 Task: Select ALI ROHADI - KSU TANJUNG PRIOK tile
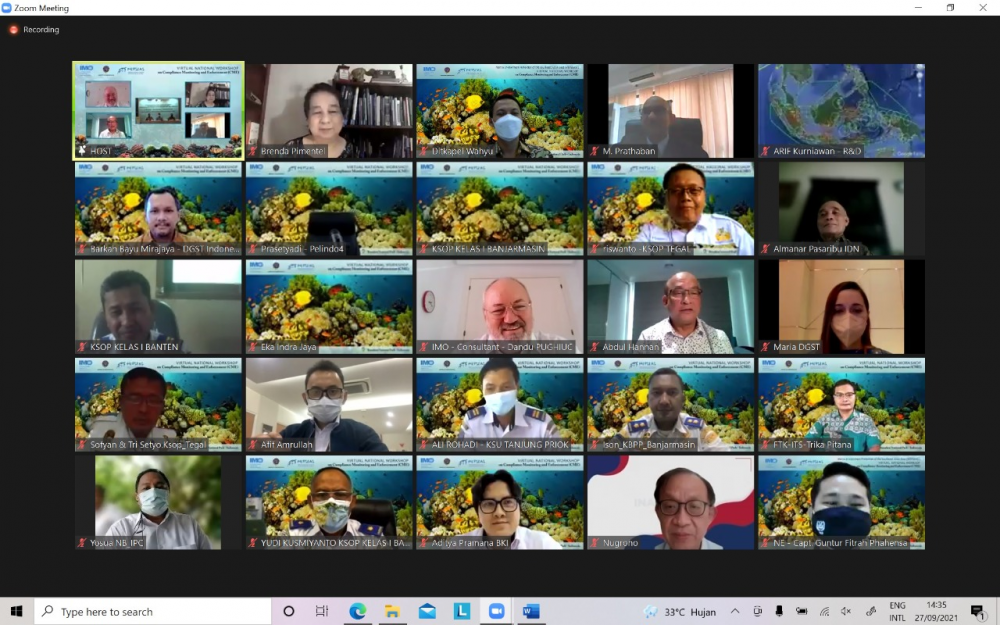pos(500,405)
